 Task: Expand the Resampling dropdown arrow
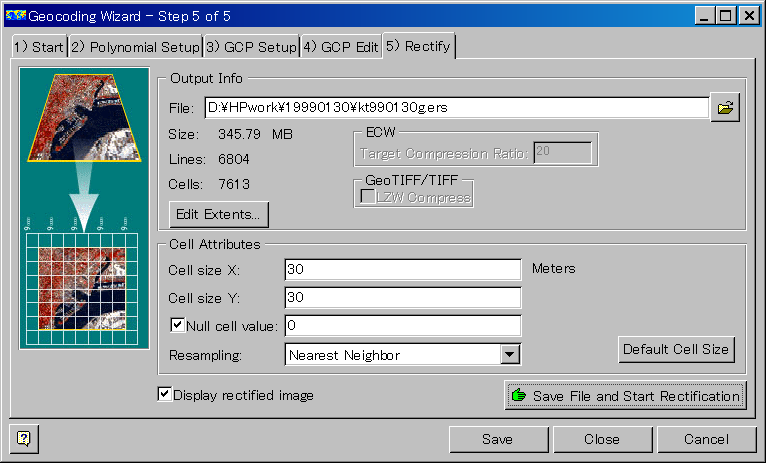pyautogui.click(x=510, y=355)
